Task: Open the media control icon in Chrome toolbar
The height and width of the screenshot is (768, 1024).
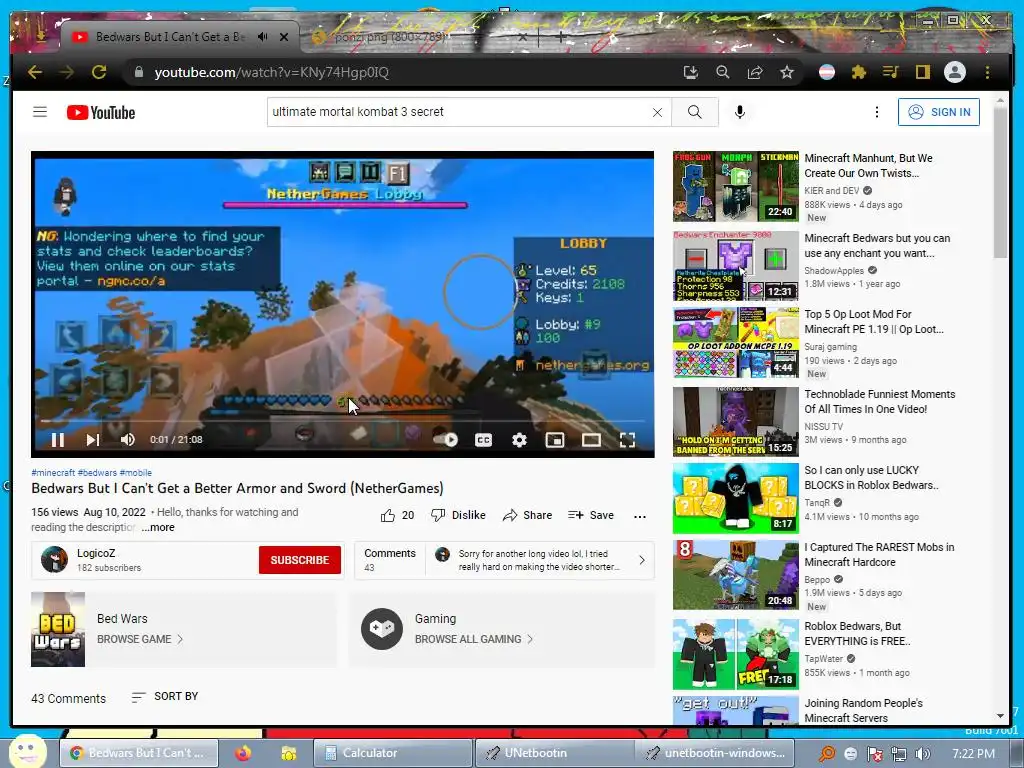Action: click(x=891, y=72)
